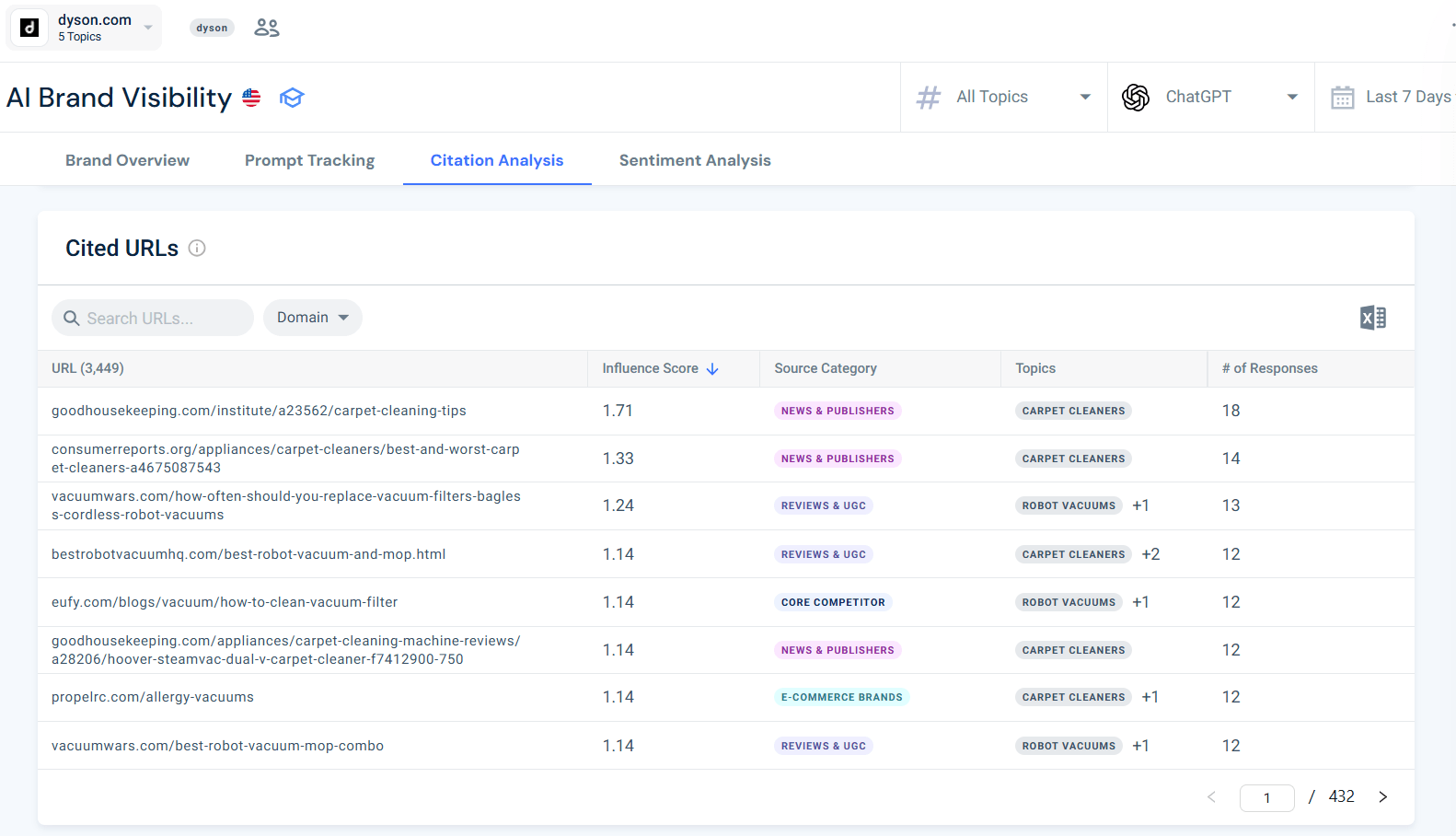
Task: Open goodhousekeeping hoover-steamvac review URL
Action: click(285, 650)
